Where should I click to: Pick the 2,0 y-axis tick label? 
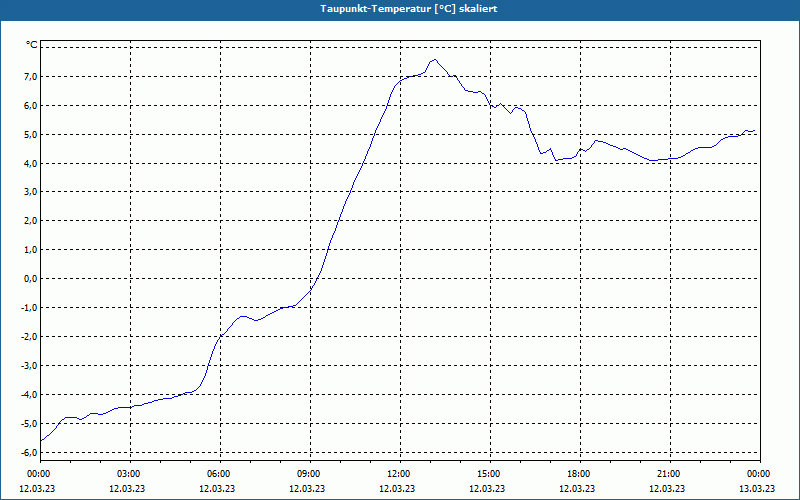(30, 221)
